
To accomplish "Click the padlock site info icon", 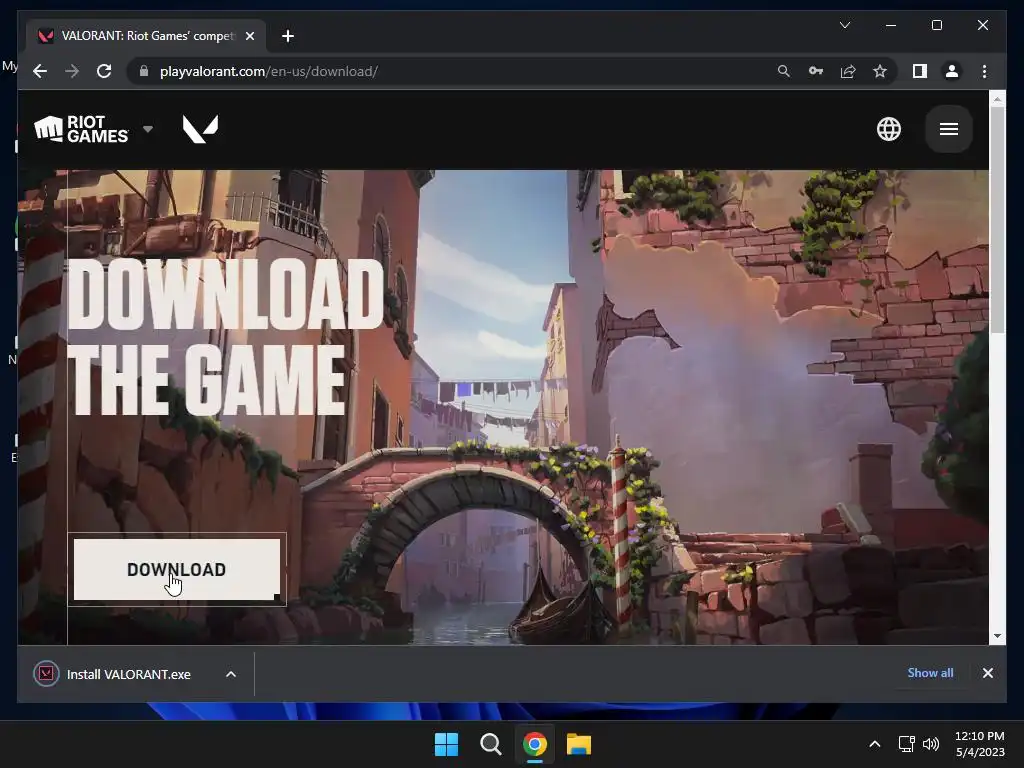I will click(x=144, y=71).
